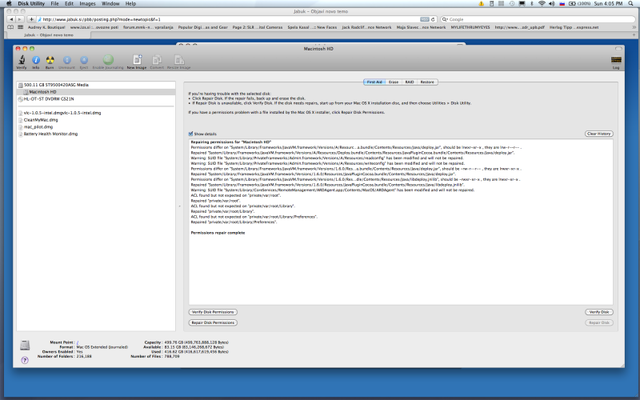
Task: Open the Disk Utility application menu
Action: click(x=31, y=3)
